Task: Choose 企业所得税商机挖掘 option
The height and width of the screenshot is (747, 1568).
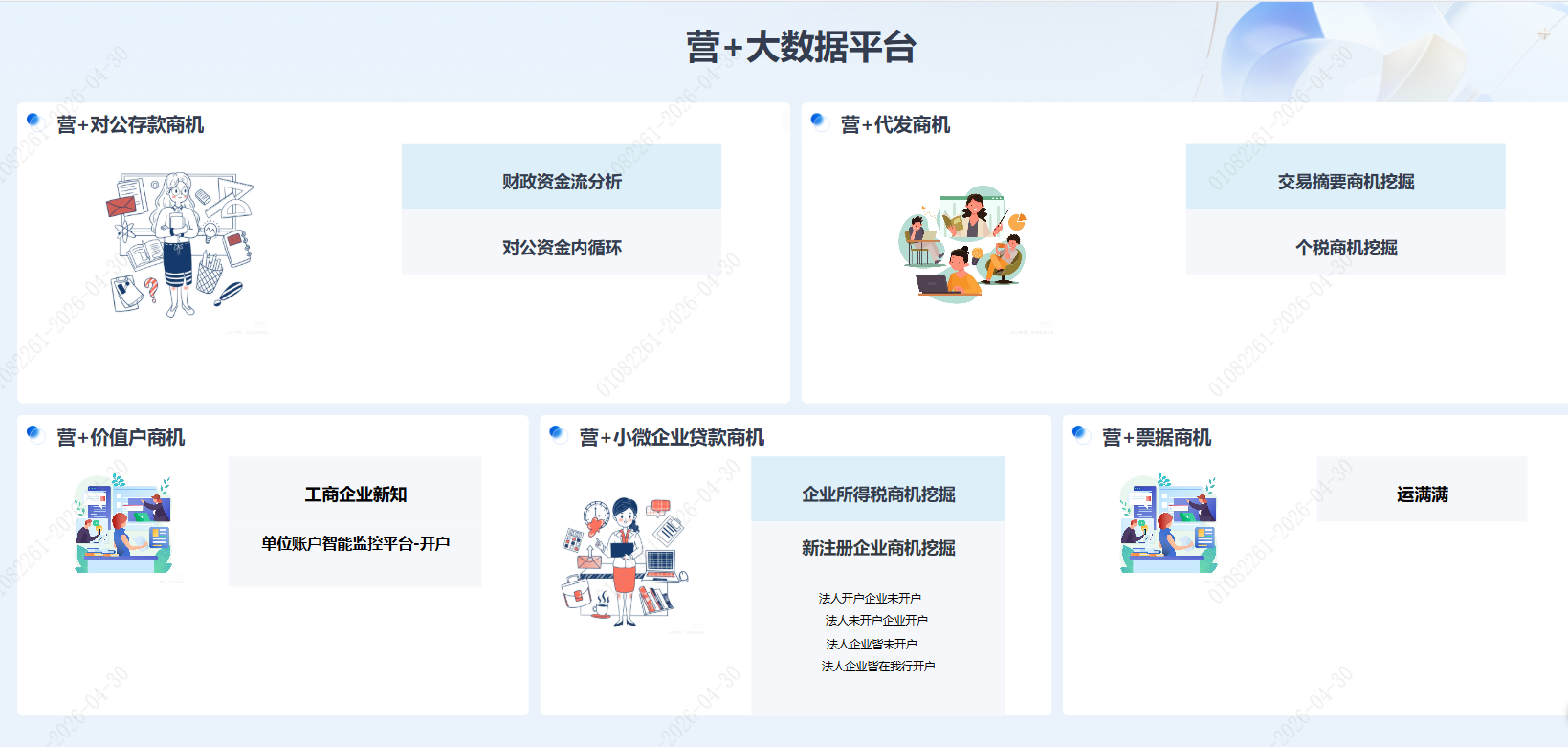Action: click(878, 490)
